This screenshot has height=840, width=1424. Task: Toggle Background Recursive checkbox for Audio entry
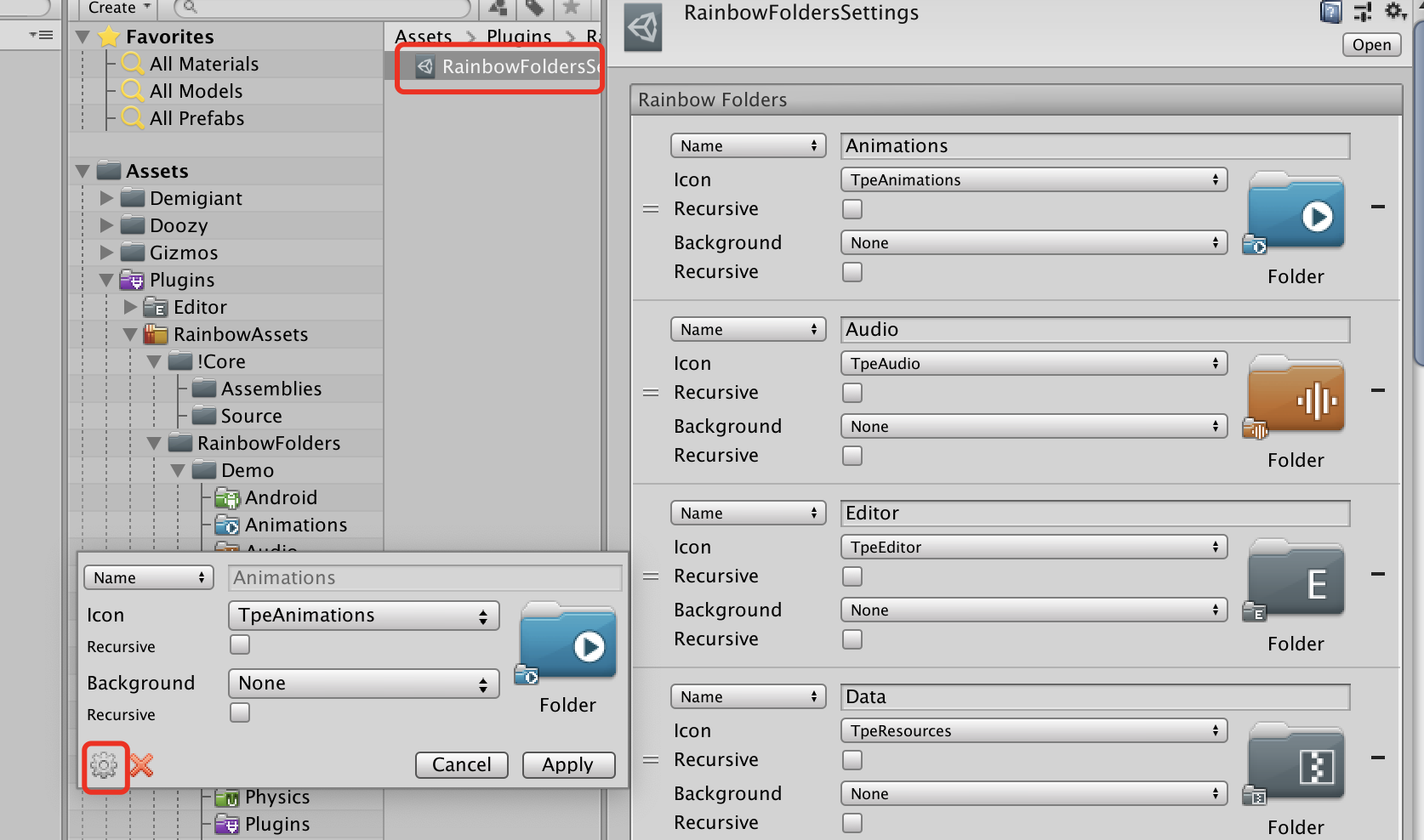pyautogui.click(x=852, y=456)
